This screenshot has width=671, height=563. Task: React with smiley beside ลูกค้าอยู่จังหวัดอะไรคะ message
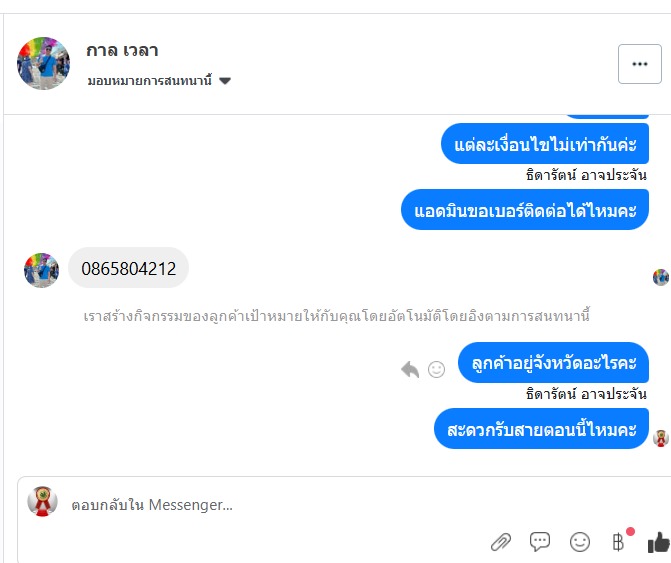tap(437, 369)
